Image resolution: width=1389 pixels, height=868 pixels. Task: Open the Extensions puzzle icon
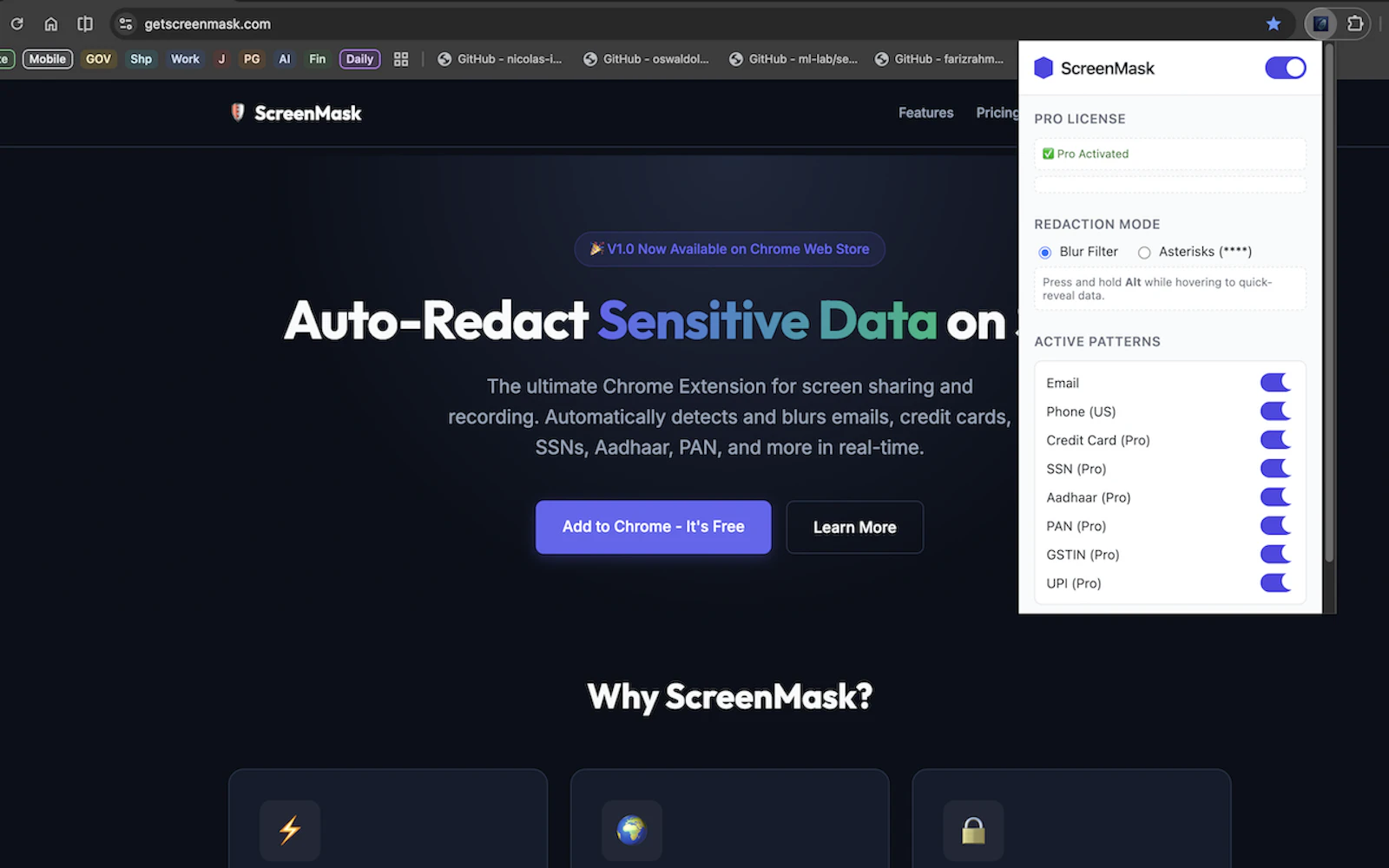tap(1355, 23)
